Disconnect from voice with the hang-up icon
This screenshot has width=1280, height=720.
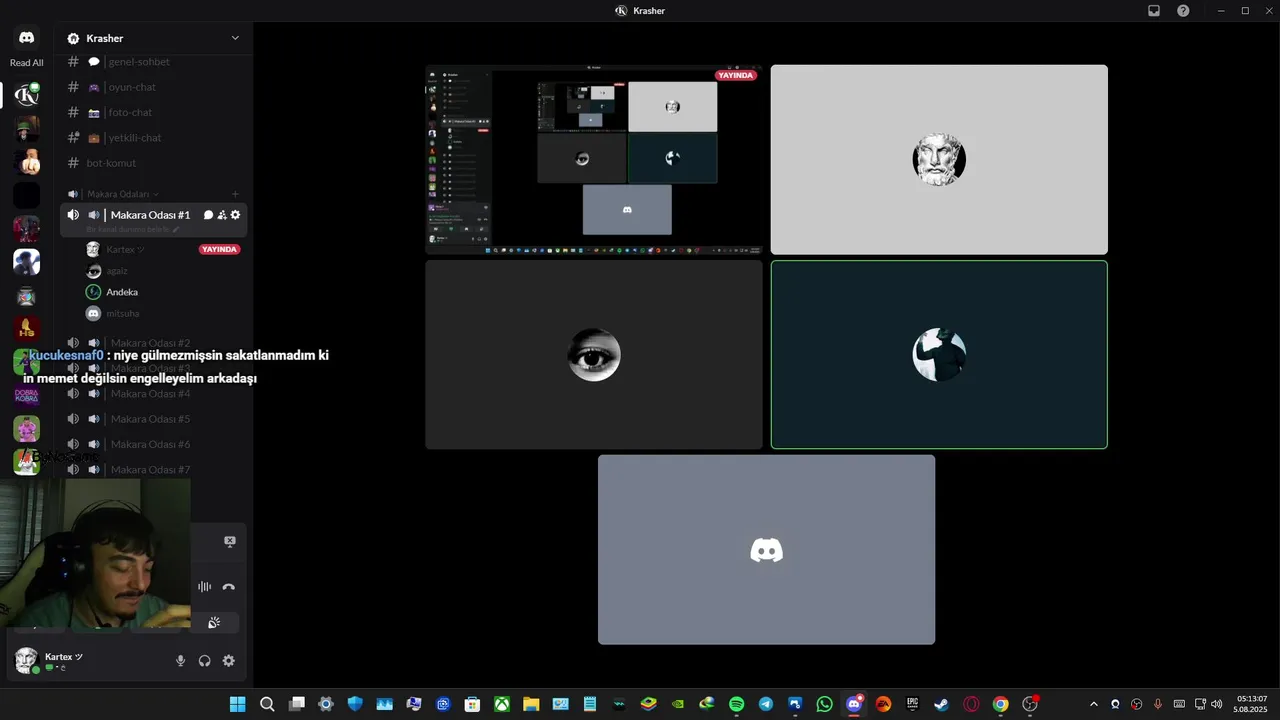[x=229, y=587]
